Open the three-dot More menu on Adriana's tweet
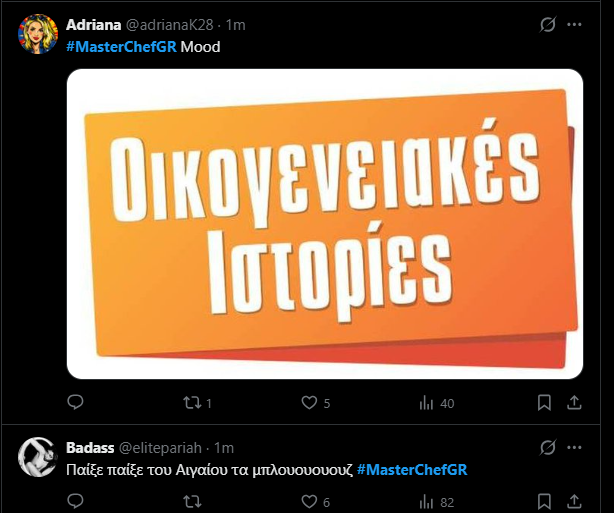Screen dimensions: 614x513 (x=575, y=24)
